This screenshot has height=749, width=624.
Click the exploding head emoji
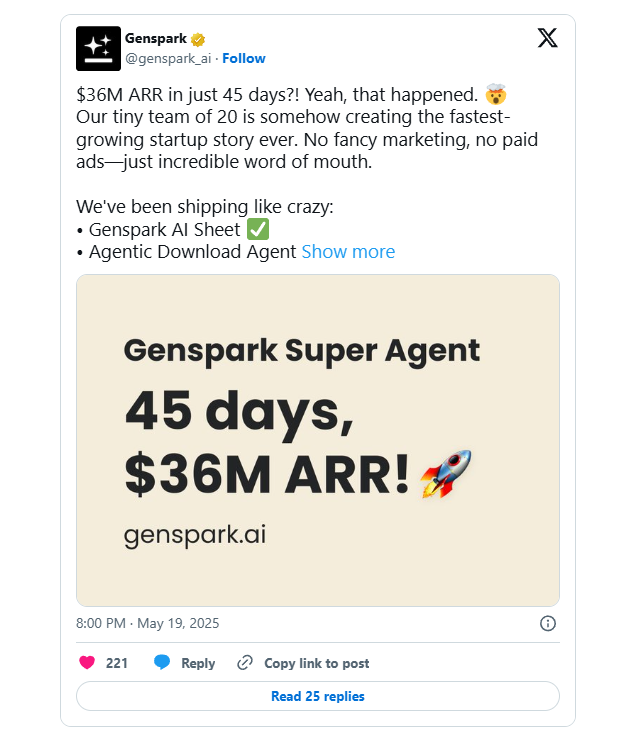tap(495, 94)
